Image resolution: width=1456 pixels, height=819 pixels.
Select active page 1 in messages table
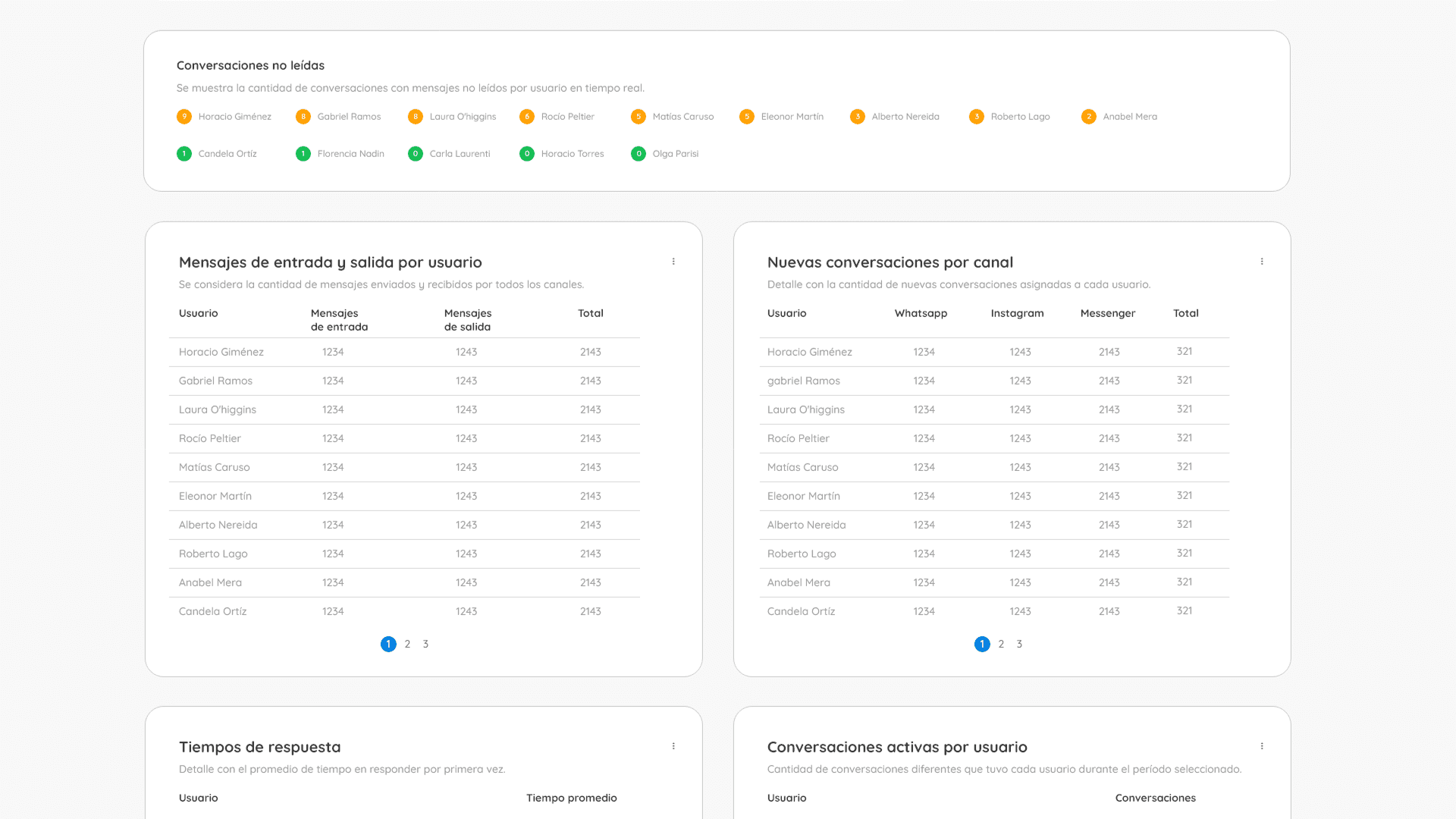(x=388, y=644)
